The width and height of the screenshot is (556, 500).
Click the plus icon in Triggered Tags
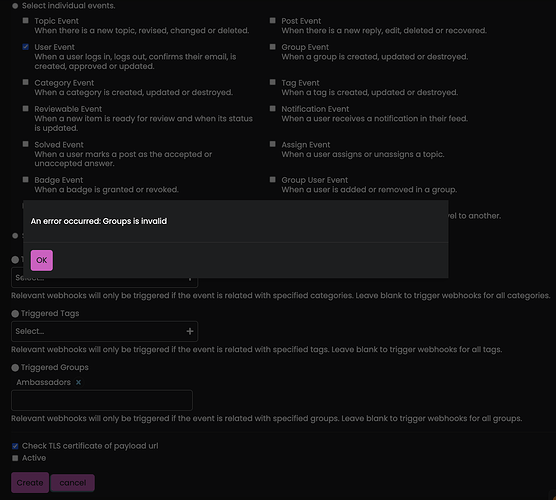(x=190, y=331)
